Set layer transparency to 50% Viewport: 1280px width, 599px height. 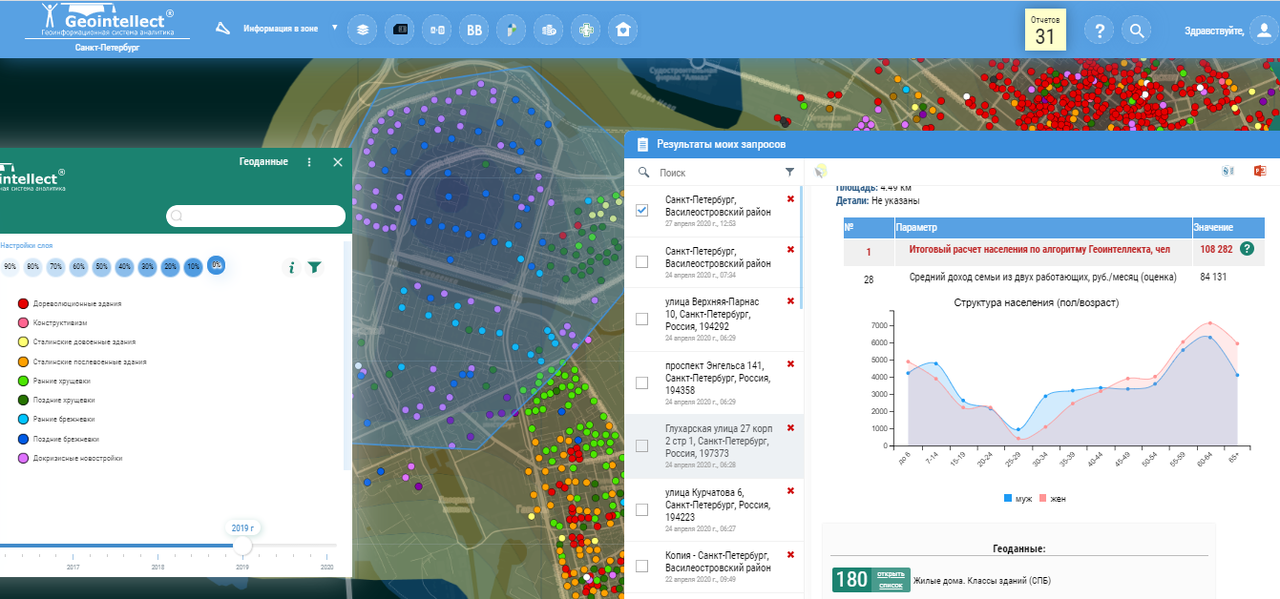click(x=101, y=267)
